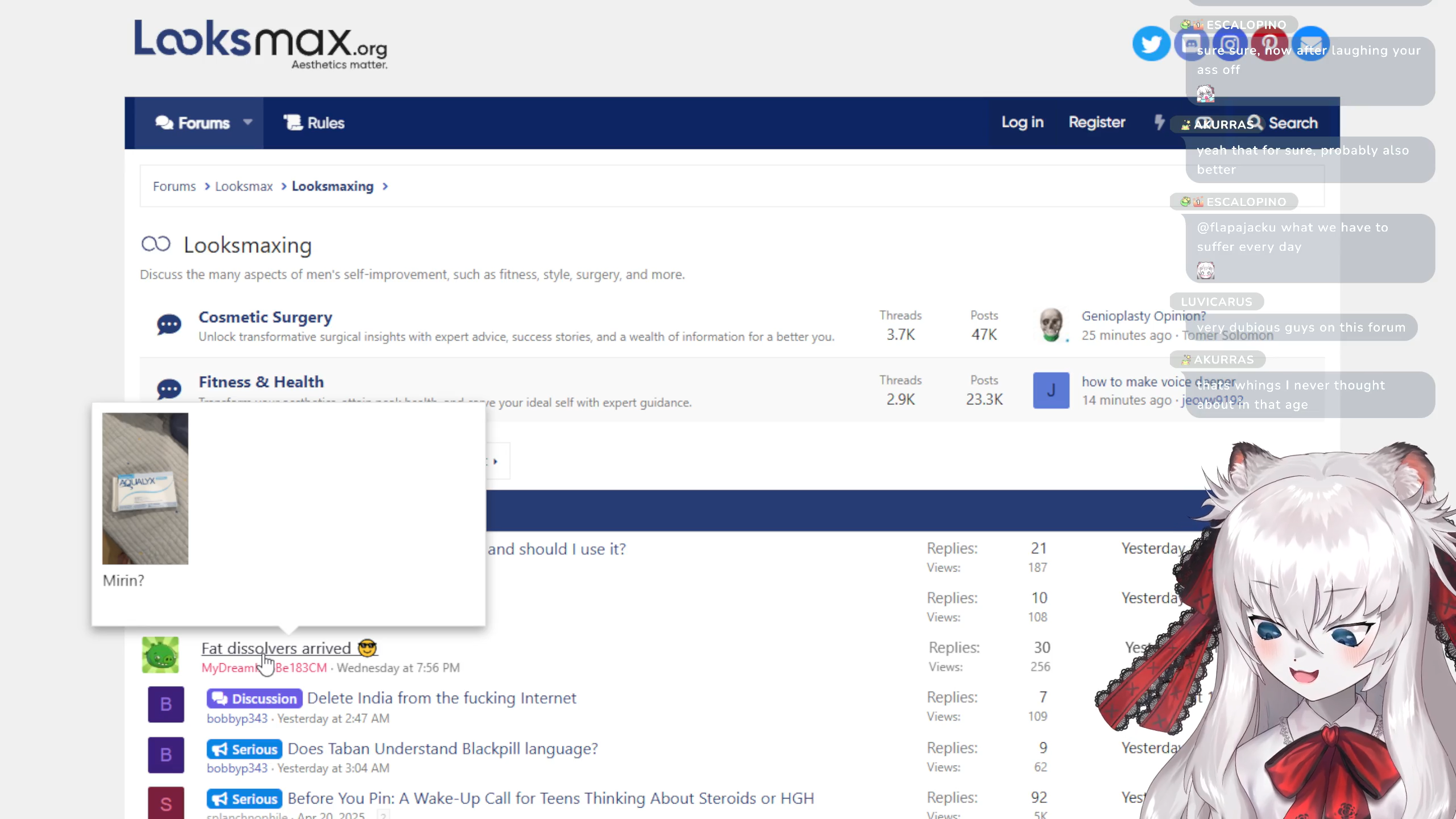Expand the Forums dropdown arrow
1456x819 pixels.
pyautogui.click(x=248, y=122)
